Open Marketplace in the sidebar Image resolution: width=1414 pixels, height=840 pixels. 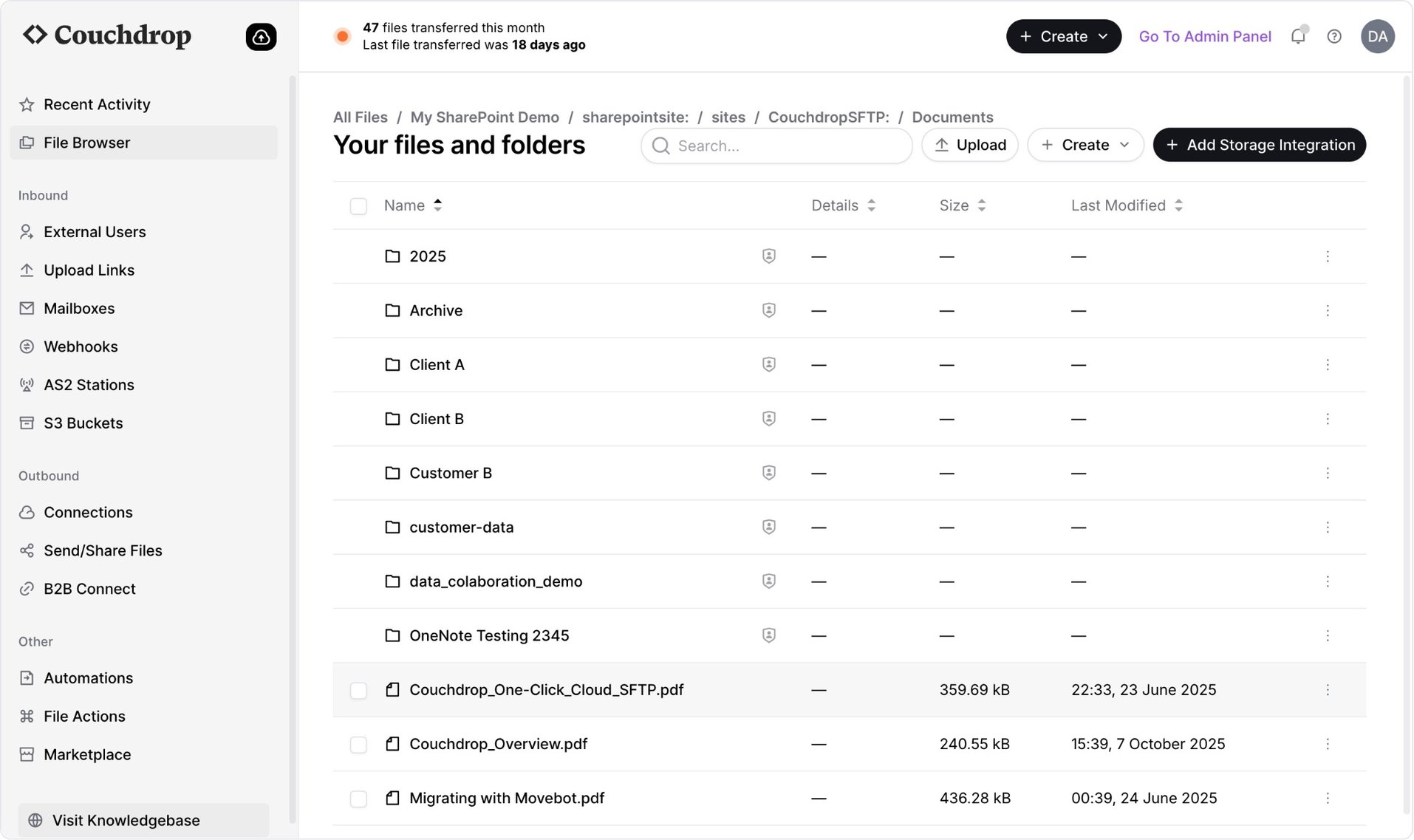click(x=144, y=754)
